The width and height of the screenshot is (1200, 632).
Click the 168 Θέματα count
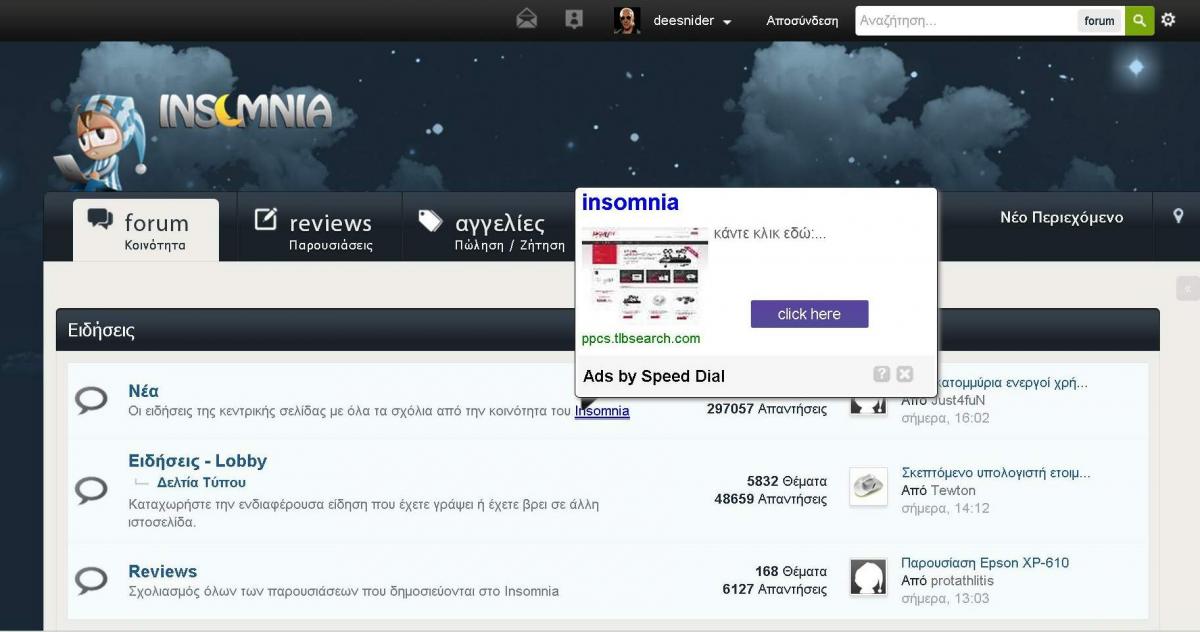791,572
